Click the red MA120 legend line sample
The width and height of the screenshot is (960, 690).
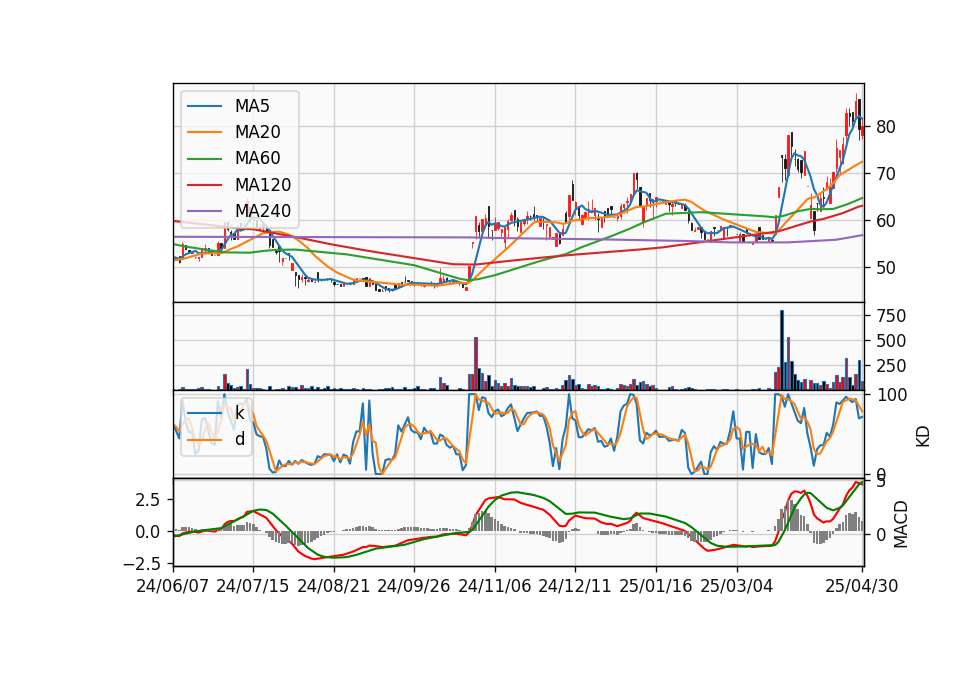pyautogui.click(x=204, y=185)
